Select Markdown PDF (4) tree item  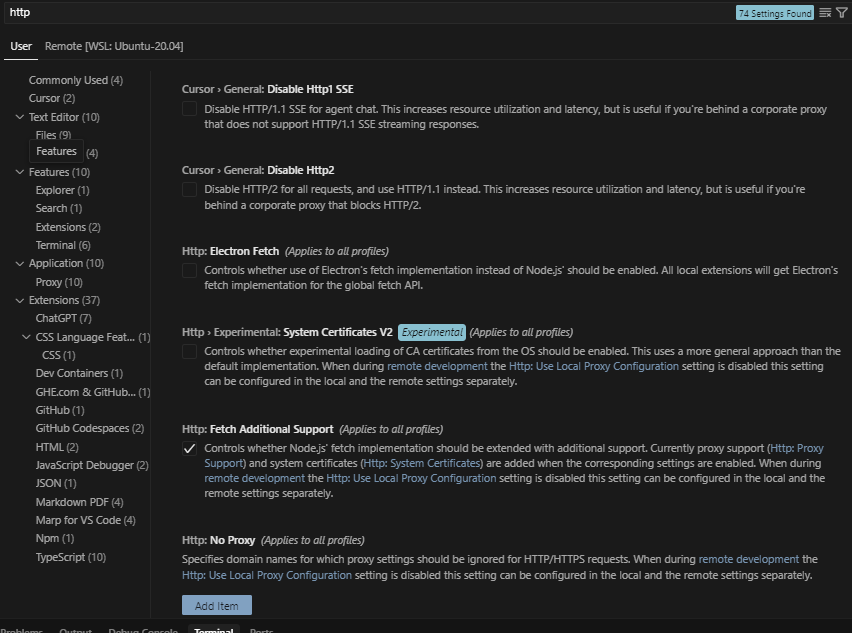pos(79,502)
